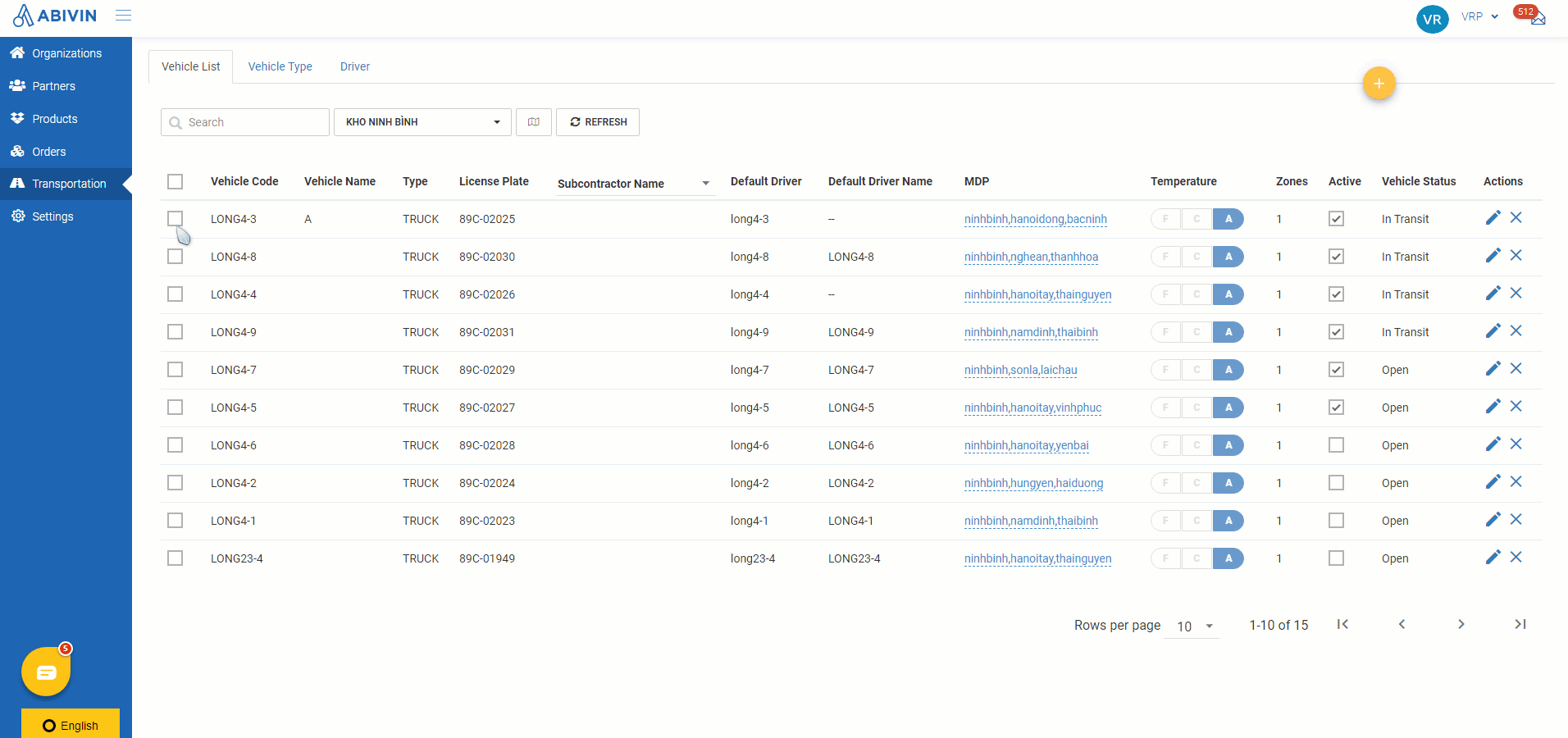Open the Products sidebar section

[x=66, y=119]
